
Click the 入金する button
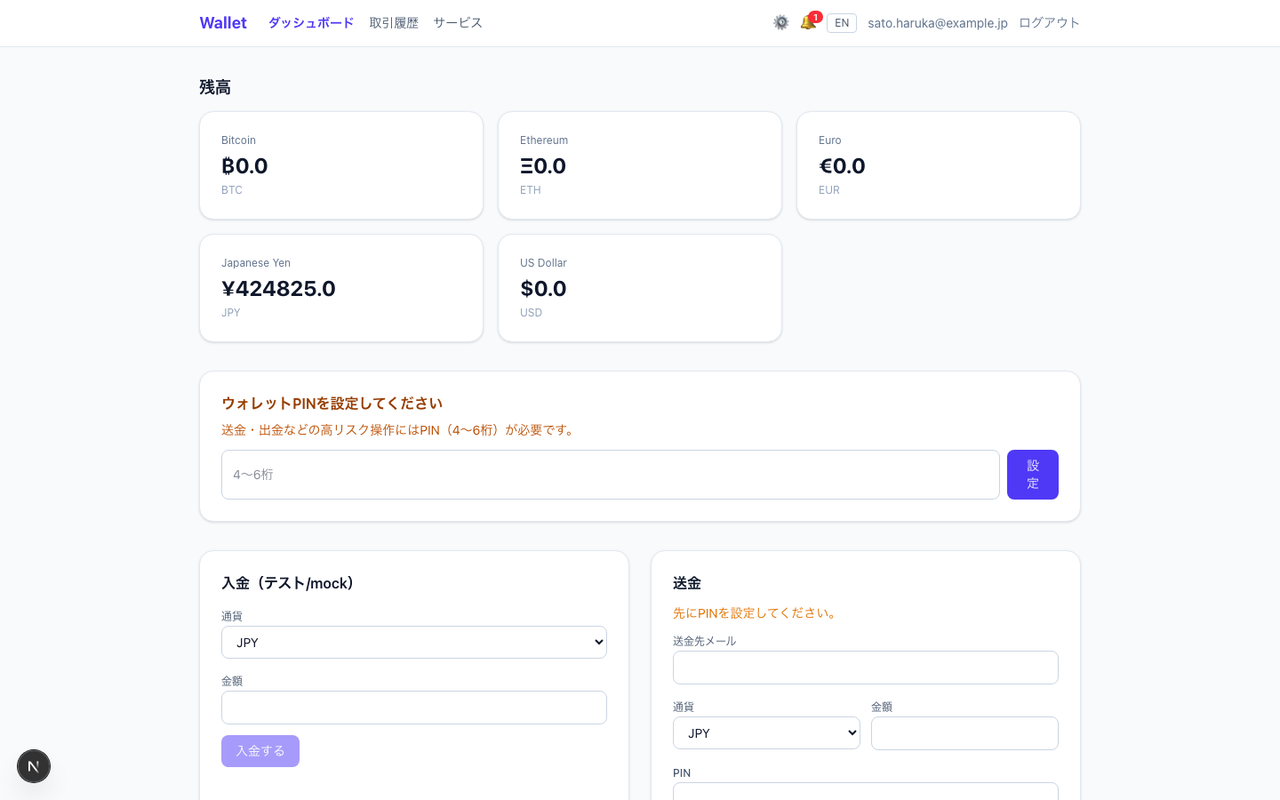[260, 751]
